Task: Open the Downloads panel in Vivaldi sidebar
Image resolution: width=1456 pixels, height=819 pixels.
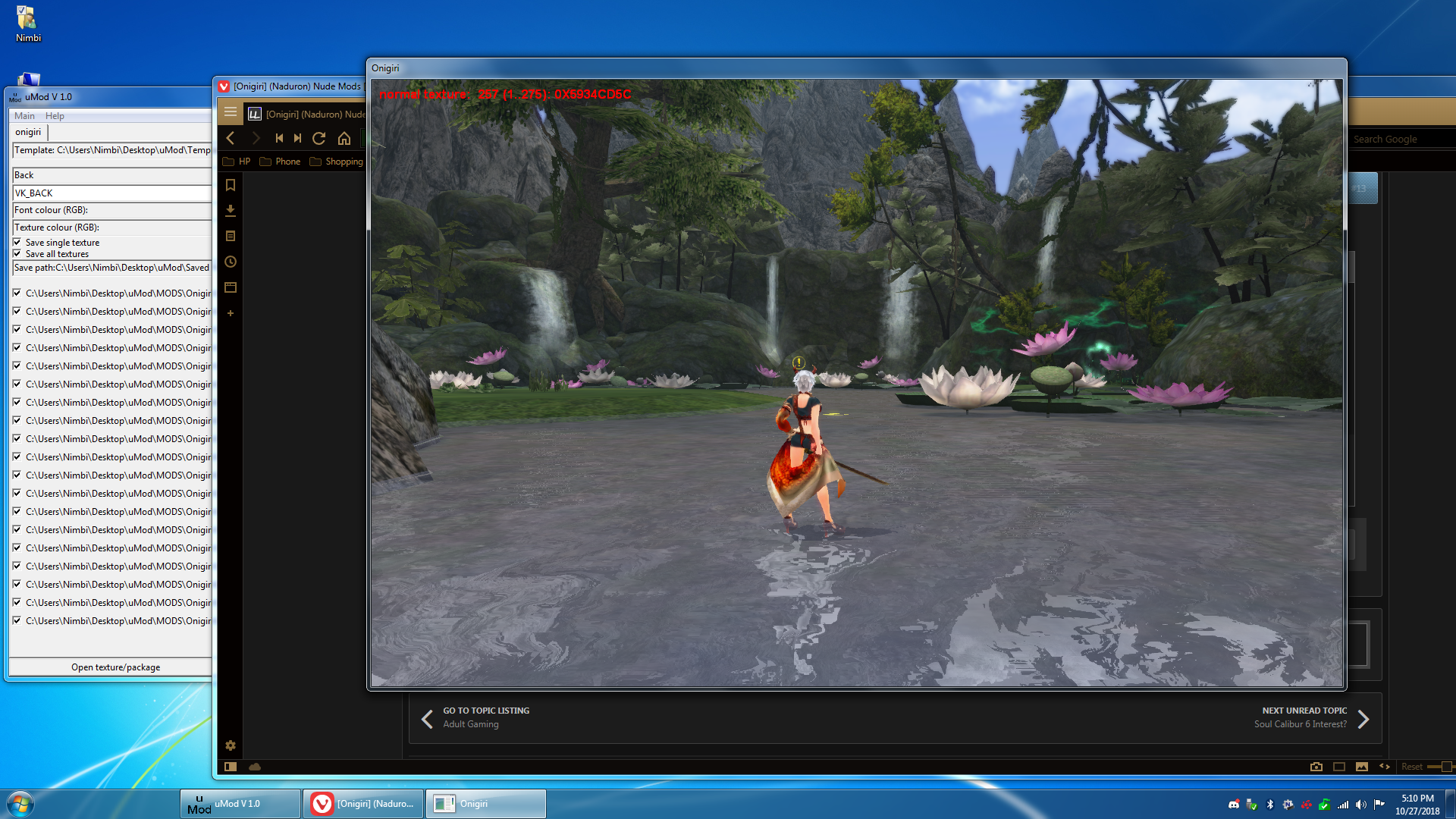Action: tap(231, 210)
